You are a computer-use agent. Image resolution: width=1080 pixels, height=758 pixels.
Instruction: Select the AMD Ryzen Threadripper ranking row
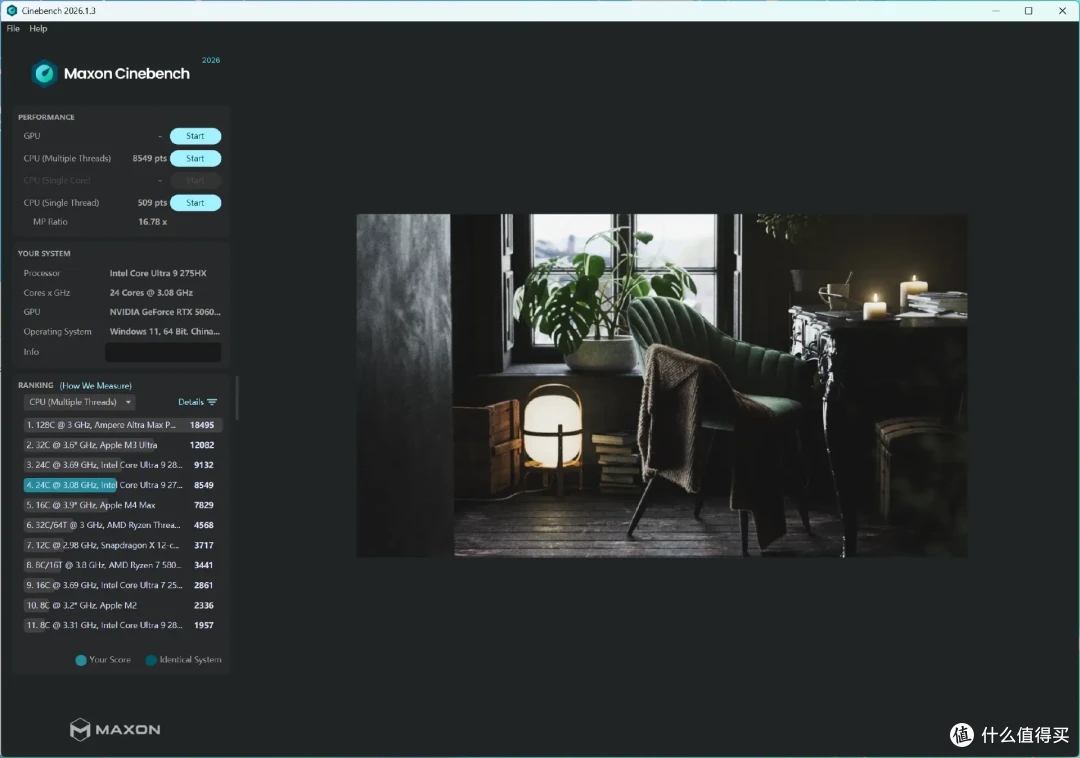[x=121, y=525]
